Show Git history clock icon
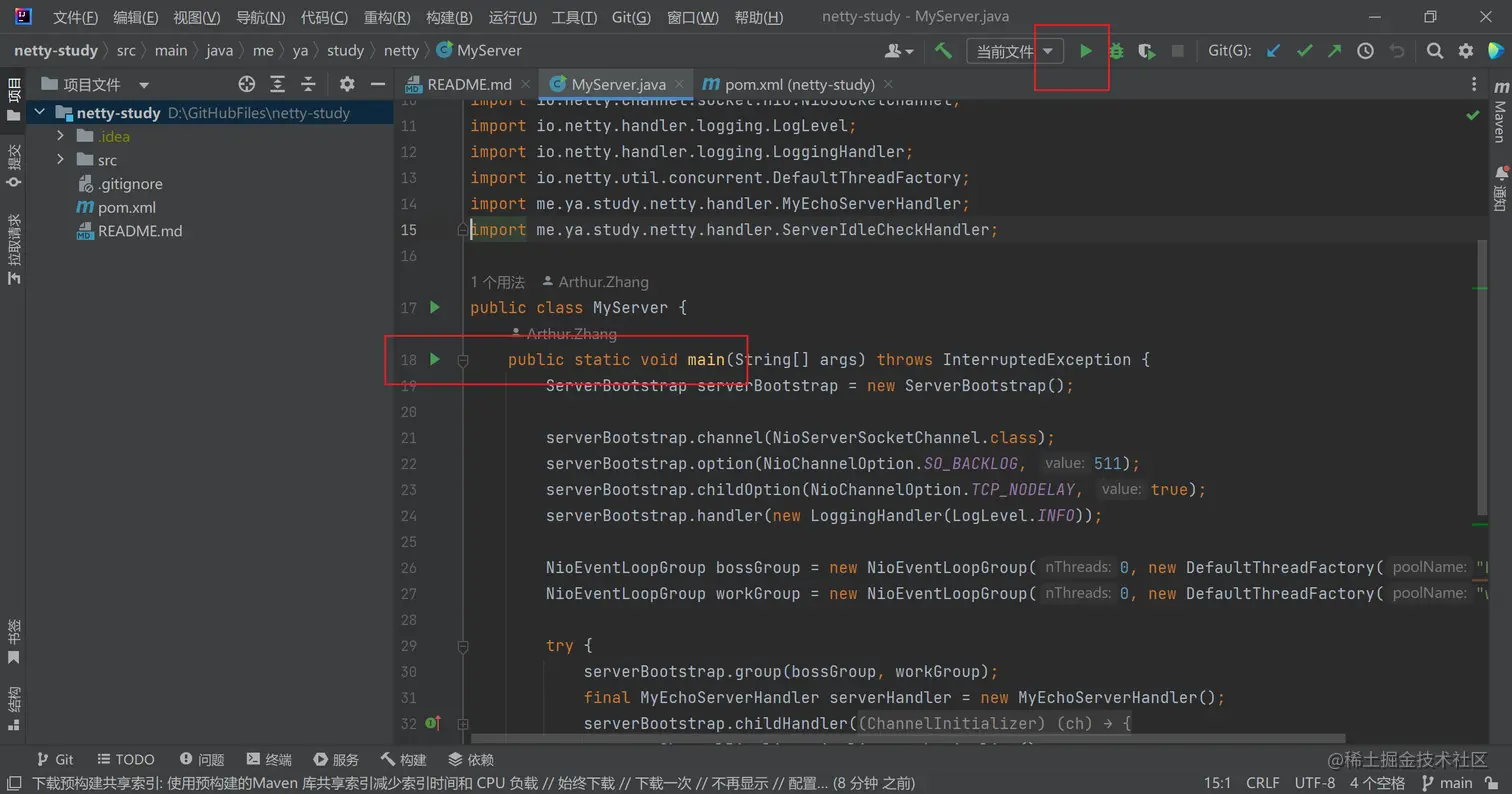Image resolution: width=1512 pixels, height=794 pixels. pyautogui.click(x=1365, y=51)
